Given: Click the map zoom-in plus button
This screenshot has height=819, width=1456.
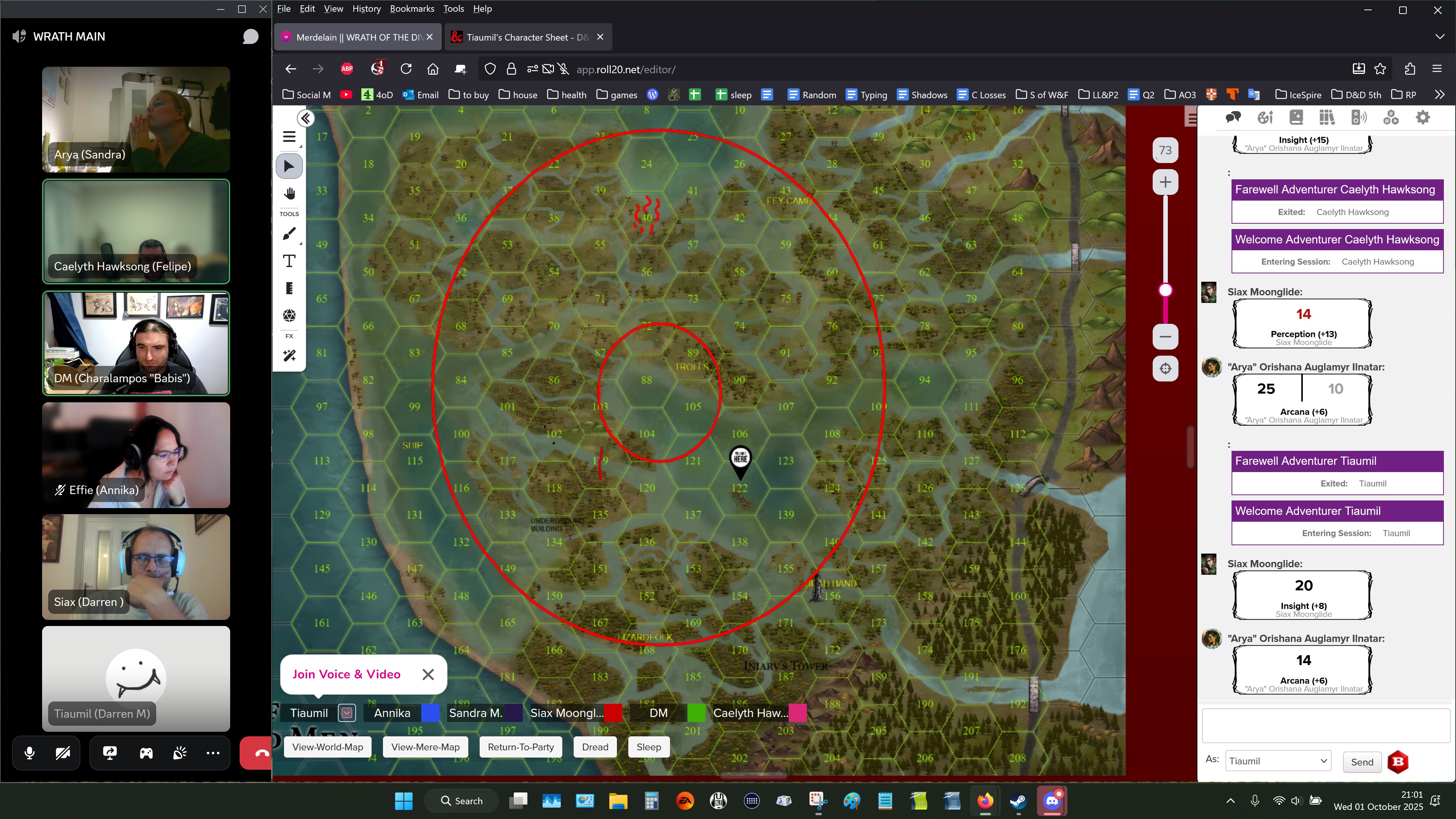Looking at the screenshot, I should [x=1165, y=182].
